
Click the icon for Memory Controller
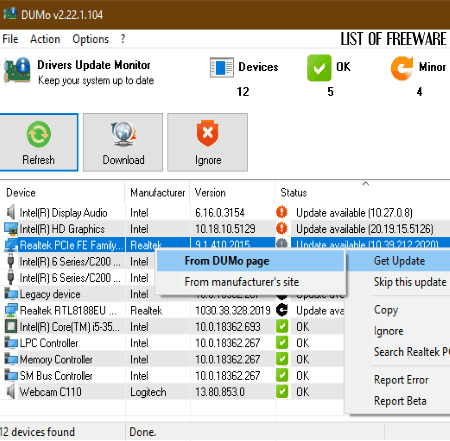tap(11, 359)
